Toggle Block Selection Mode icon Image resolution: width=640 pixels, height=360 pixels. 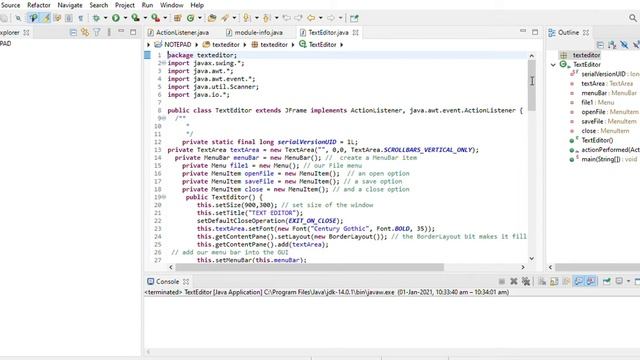69,18
